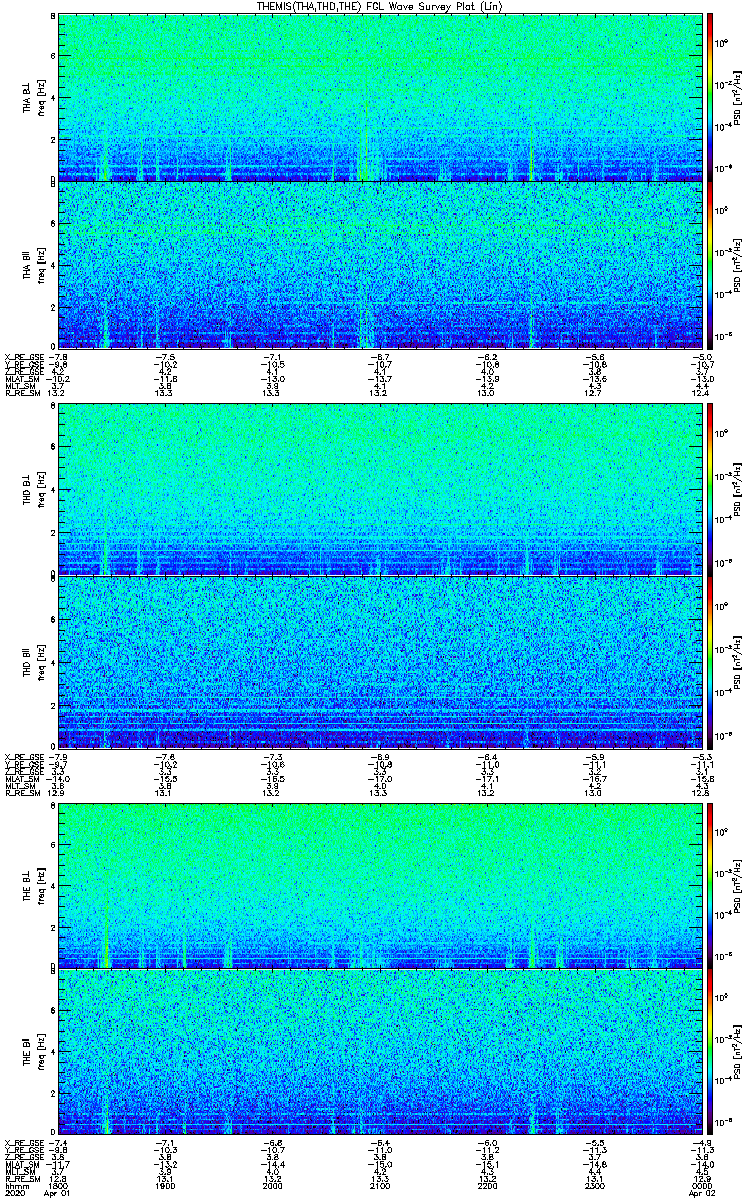The height and width of the screenshot is (1200, 750).
Task: Click the 'THA B⊥ freq [Hz]' axis label
Action: (x=34, y=97)
